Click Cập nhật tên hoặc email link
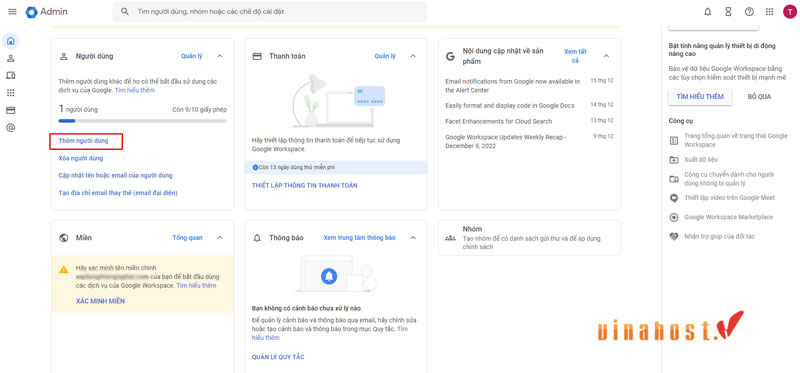 115,176
